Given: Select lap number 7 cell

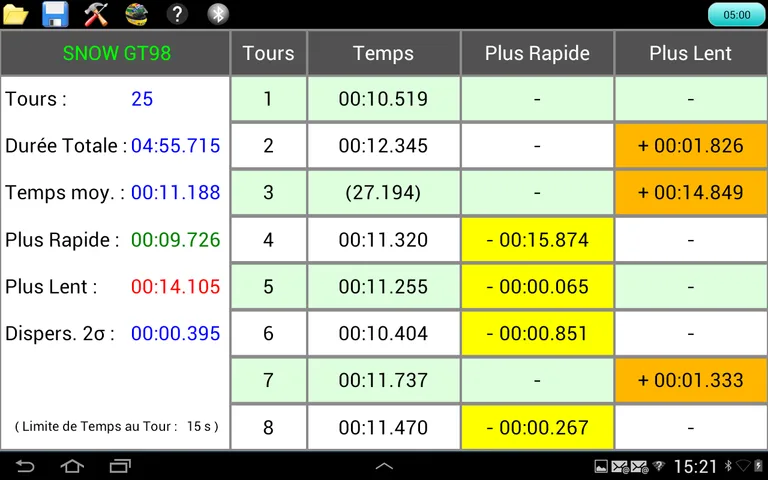Looking at the screenshot, I should coord(268,380).
